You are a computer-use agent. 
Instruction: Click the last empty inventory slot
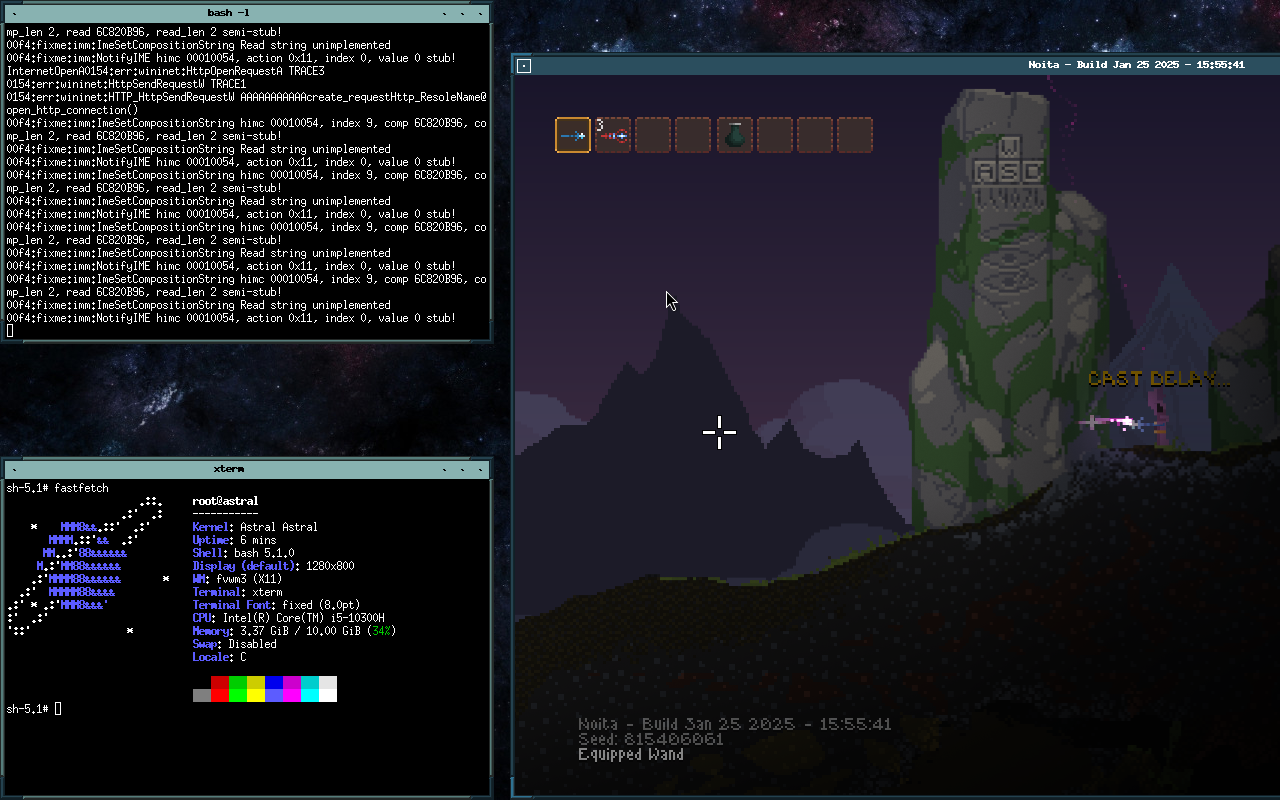[855, 135]
